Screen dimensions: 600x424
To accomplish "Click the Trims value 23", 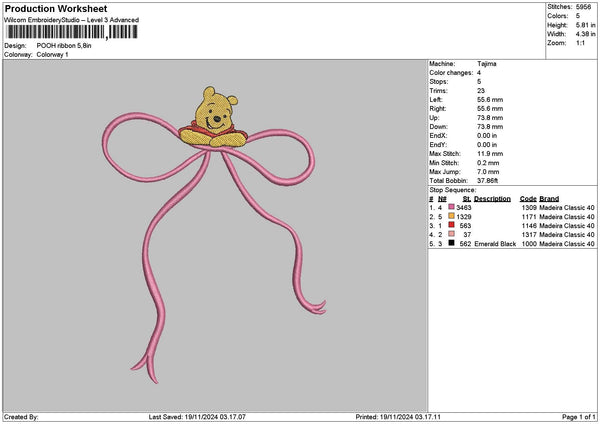I will click(481, 91).
